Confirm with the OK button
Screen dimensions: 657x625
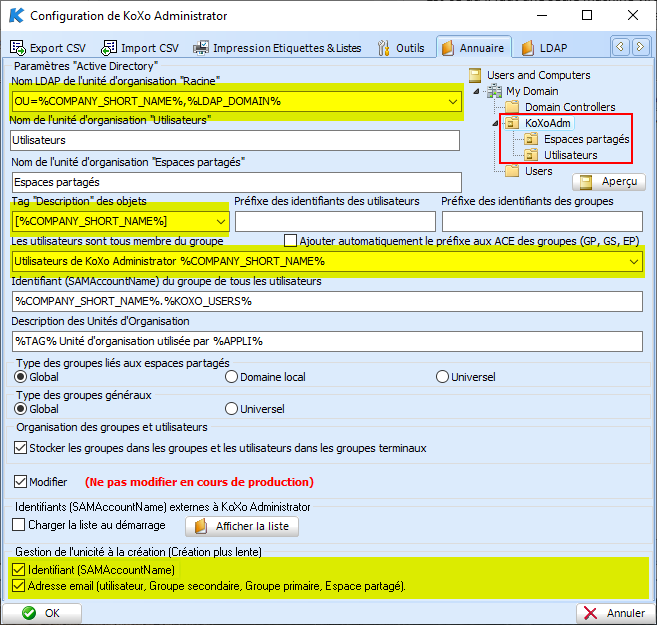42,613
